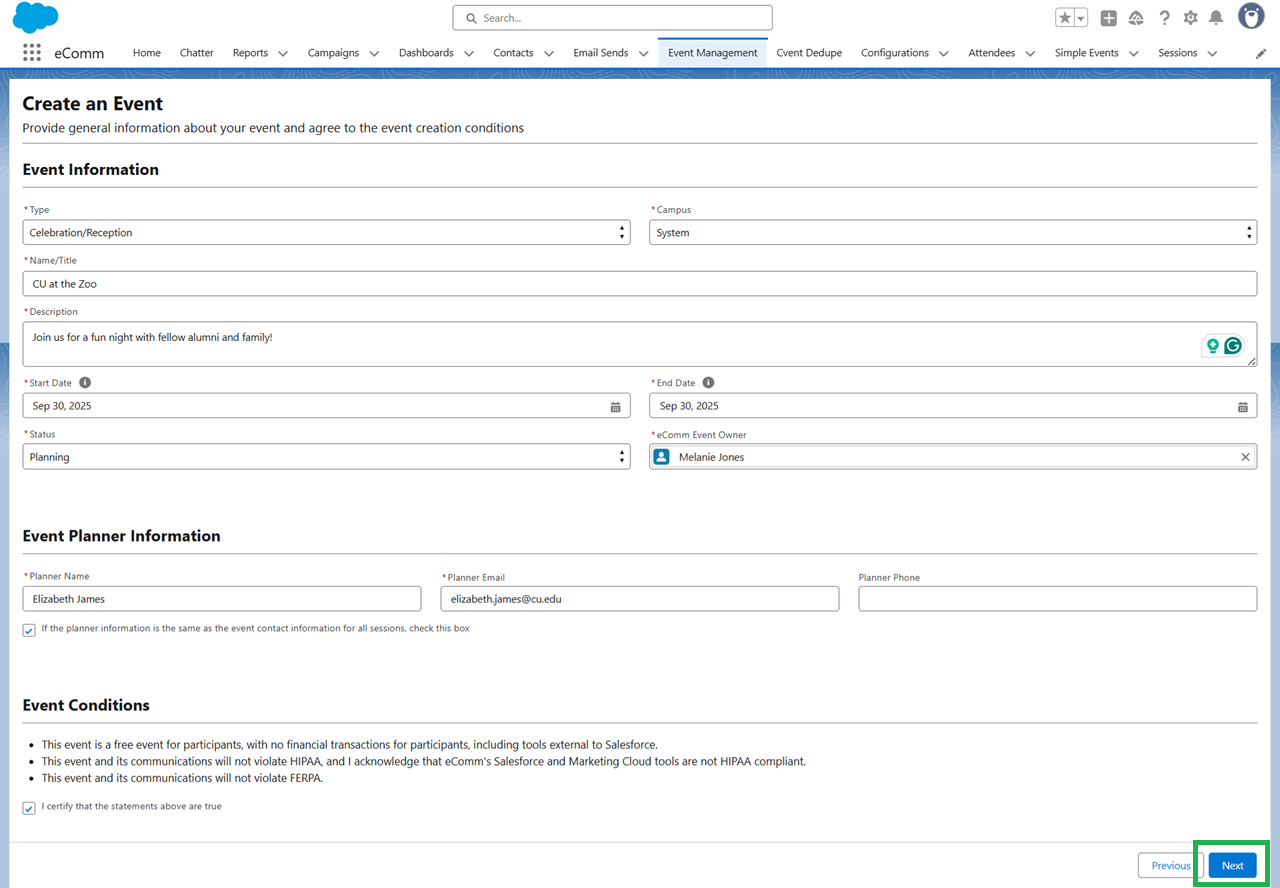Click the End Date input field

953,406
